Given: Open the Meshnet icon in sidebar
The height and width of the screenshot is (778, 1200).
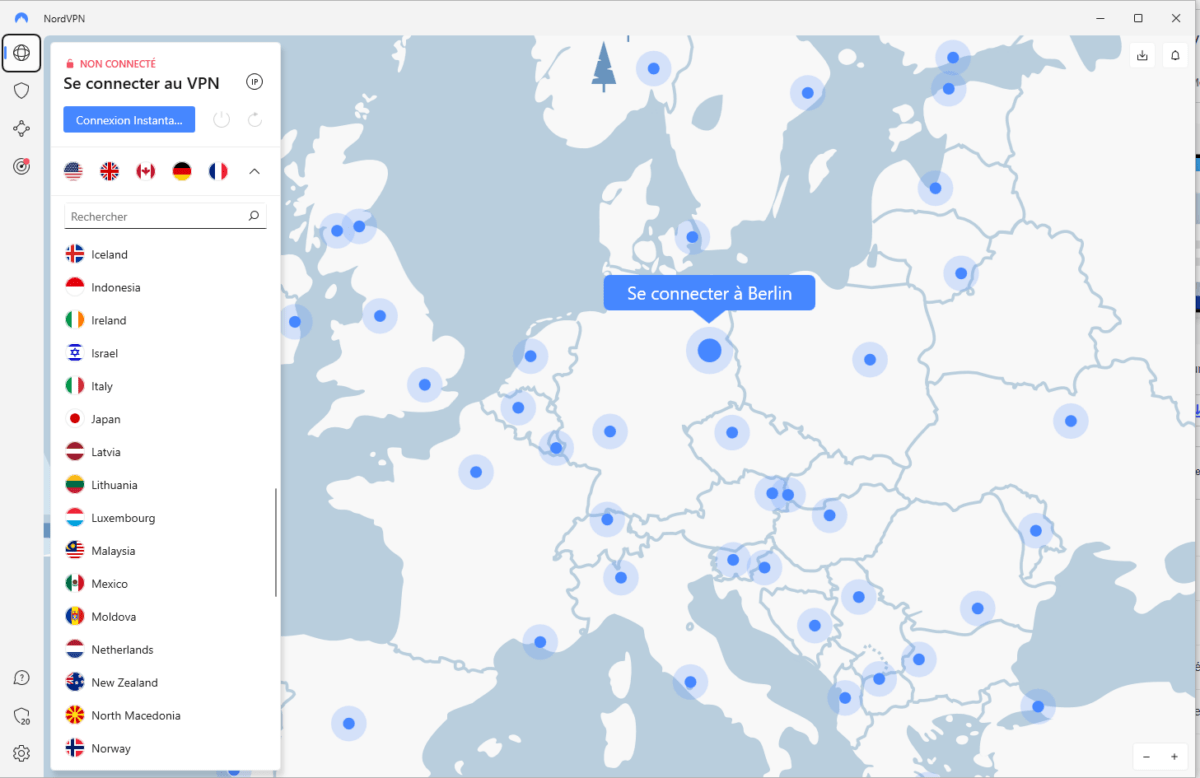Looking at the screenshot, I should 21,128.
